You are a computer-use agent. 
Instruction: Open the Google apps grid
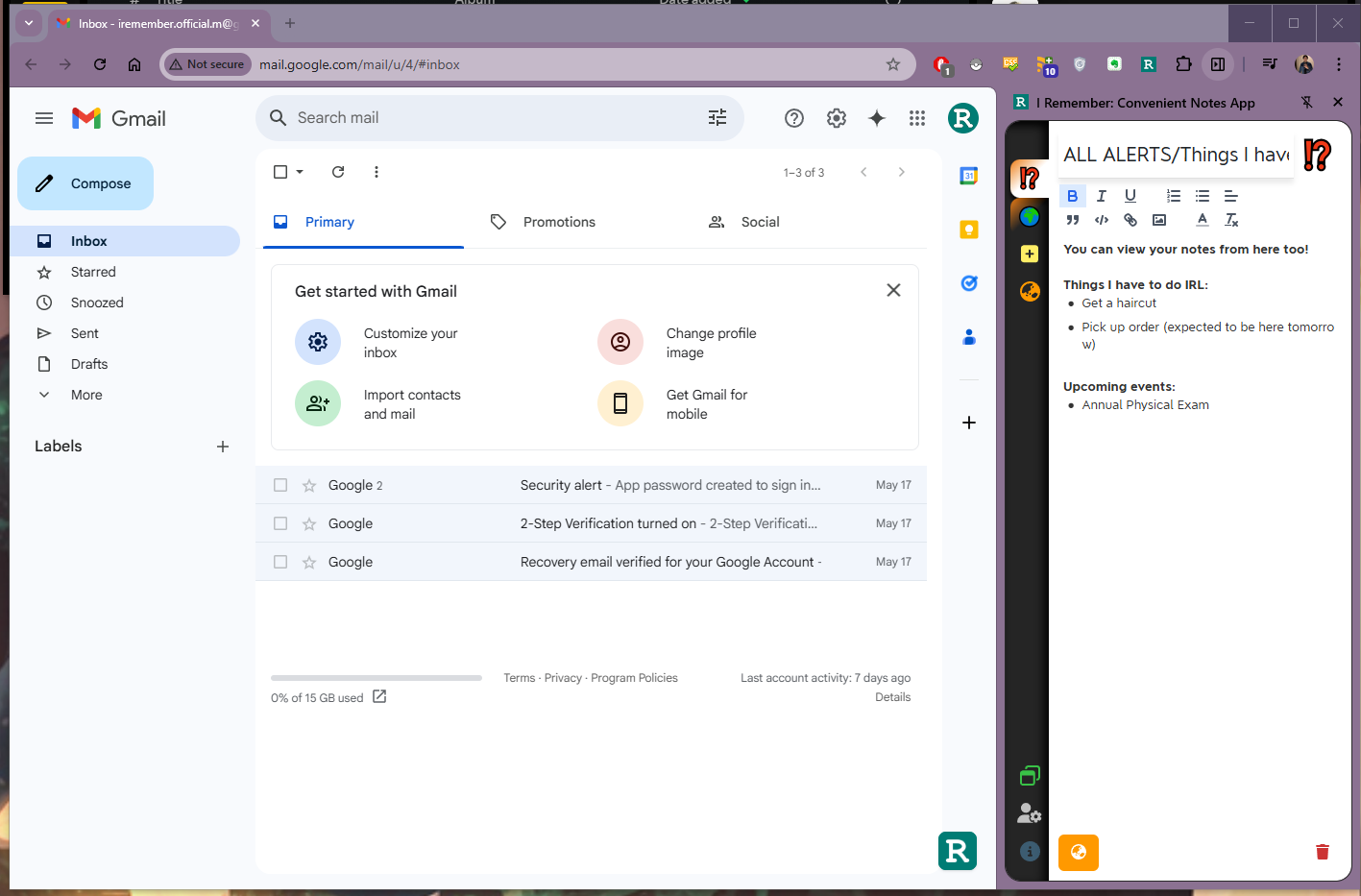pyautogui.click(x=917, y=118)
